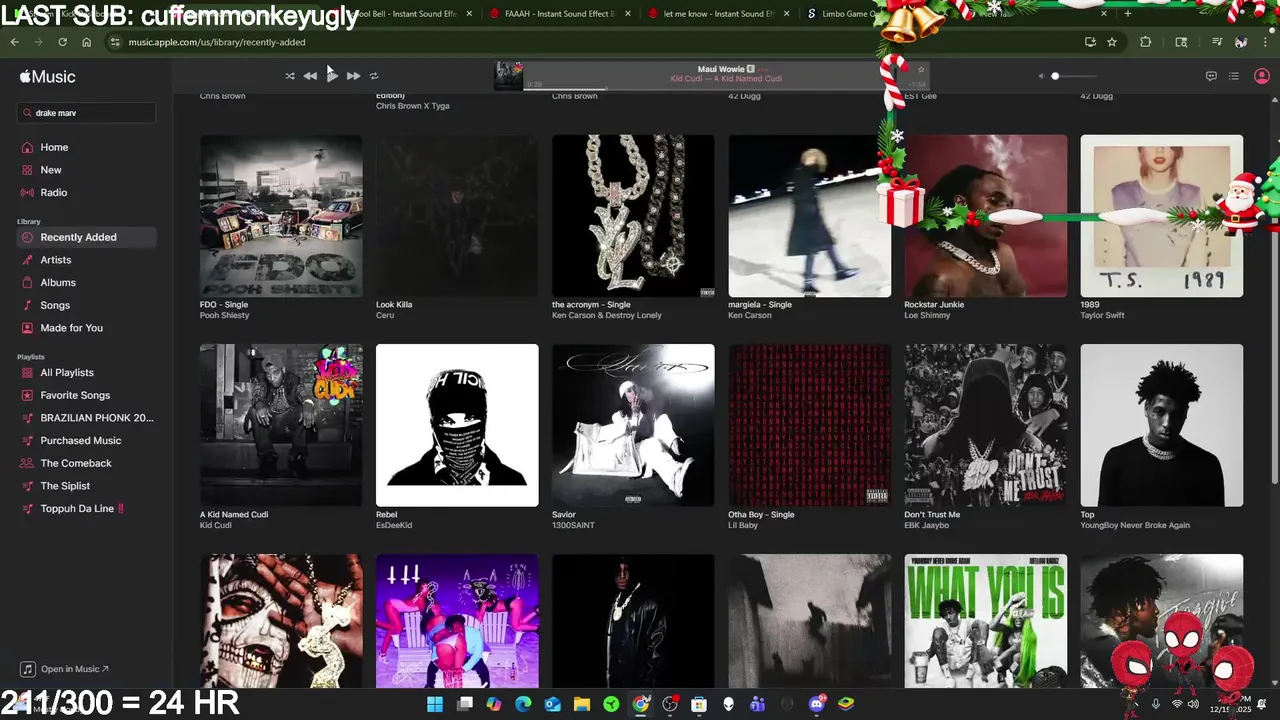Viewport: 1280px width, 720px height.
Task: Open the margiela - Single album cover
Action: click(809, 216)
